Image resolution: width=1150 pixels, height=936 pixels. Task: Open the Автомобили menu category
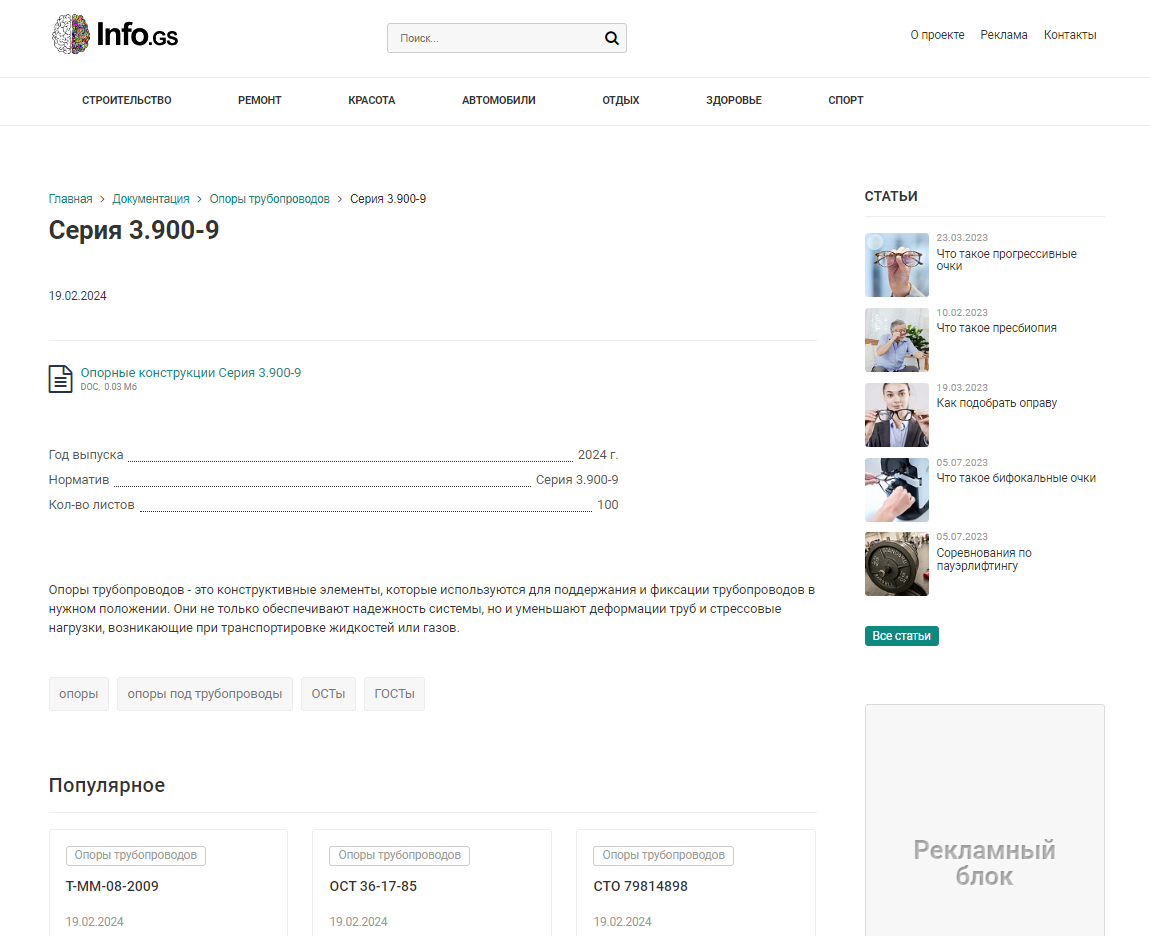pyautogui.click(x=498, y=100)
